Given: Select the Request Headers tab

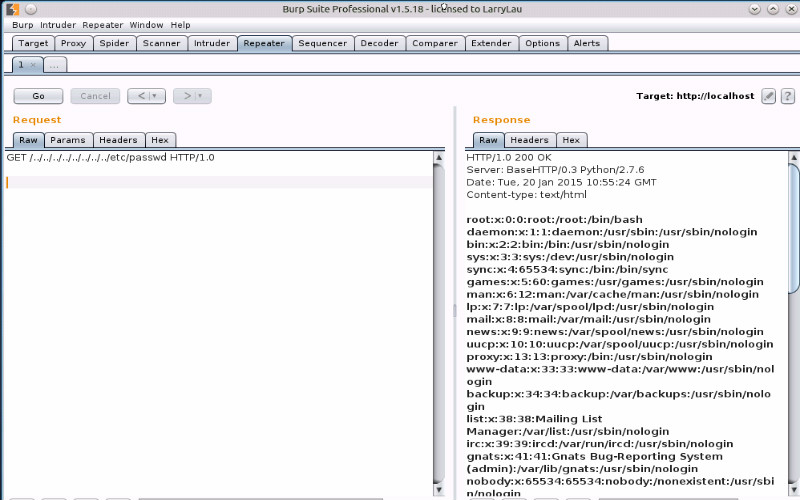Looking at the screenshot, I should point(118,140).
